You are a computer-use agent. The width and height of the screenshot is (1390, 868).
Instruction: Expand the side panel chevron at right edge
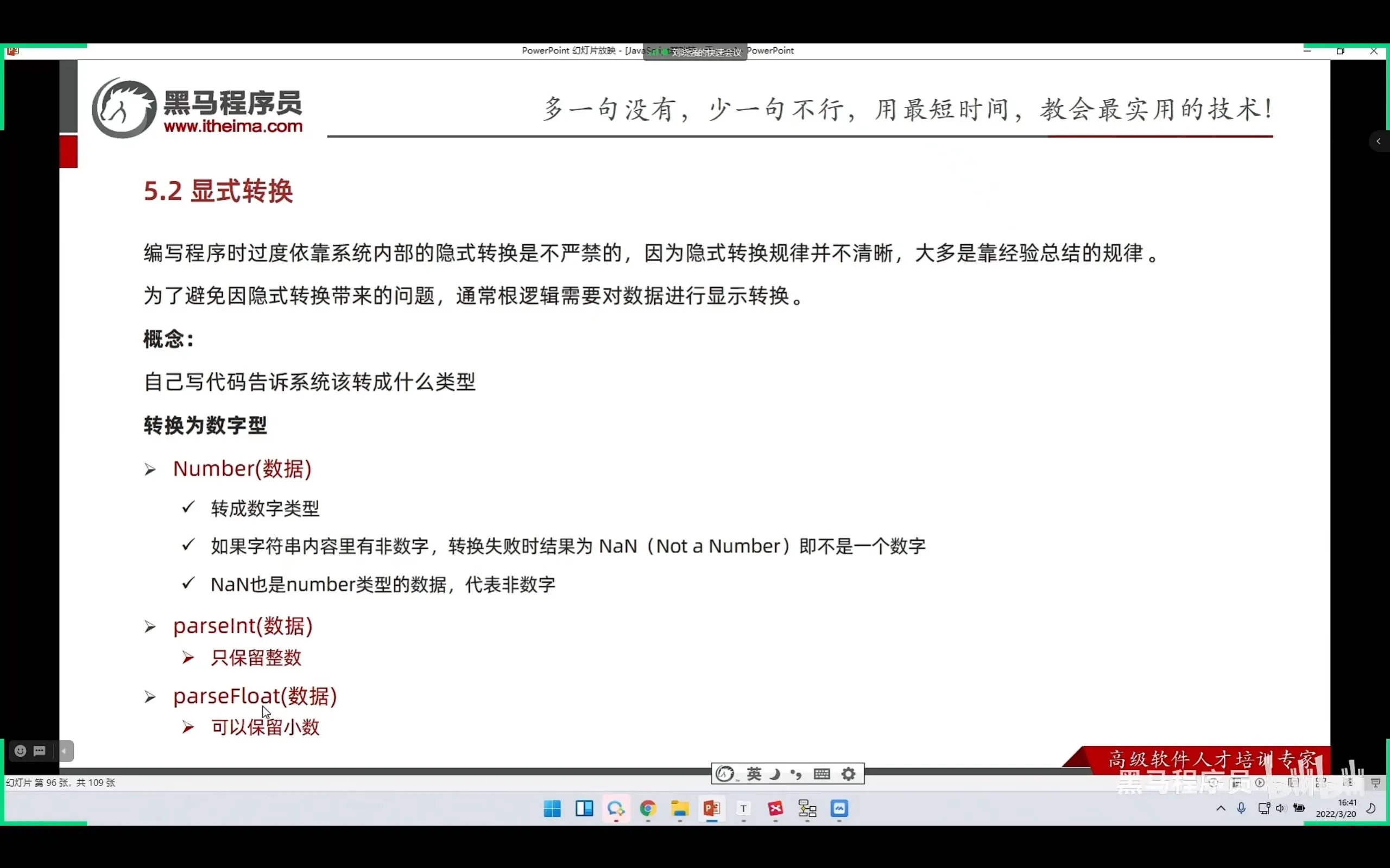click(1379, 141)
